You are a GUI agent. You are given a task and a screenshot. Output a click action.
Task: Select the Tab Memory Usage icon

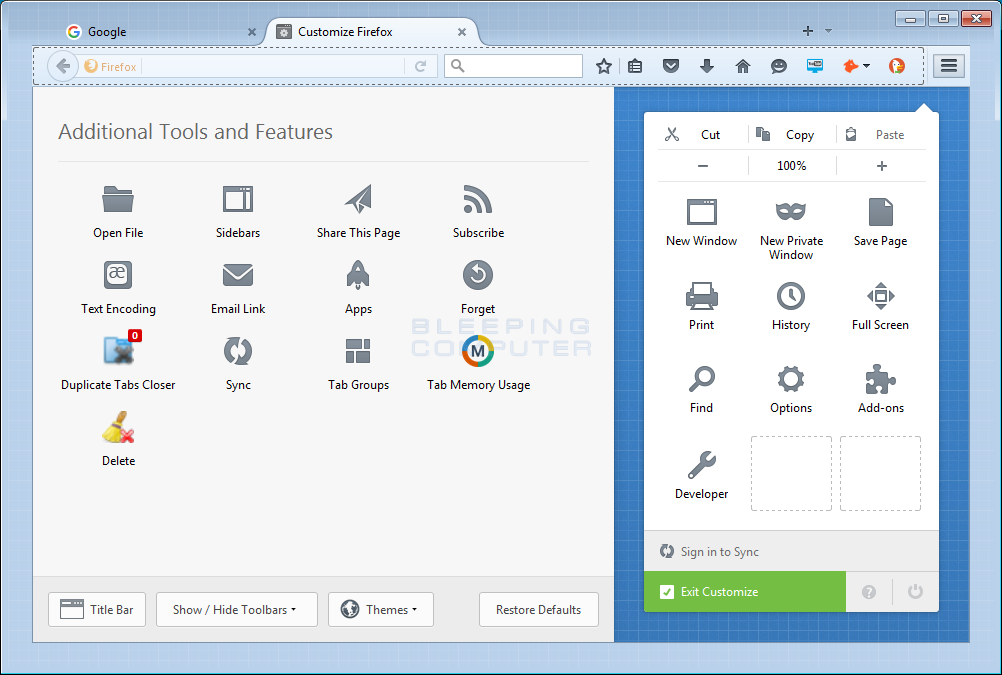478,351
